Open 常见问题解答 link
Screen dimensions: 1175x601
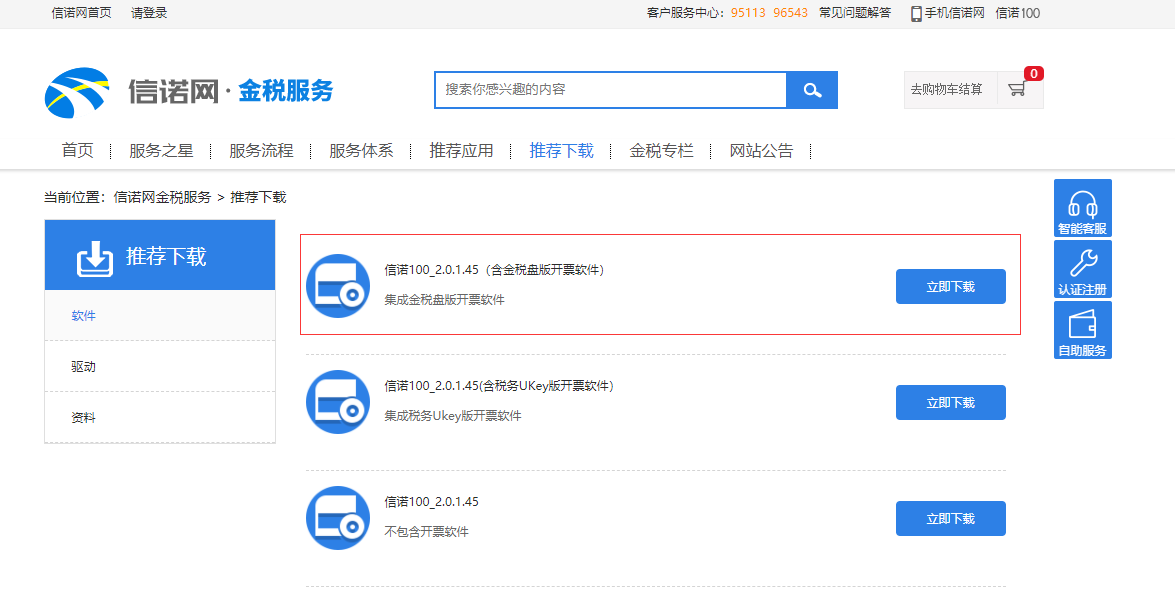click(855, 13)
